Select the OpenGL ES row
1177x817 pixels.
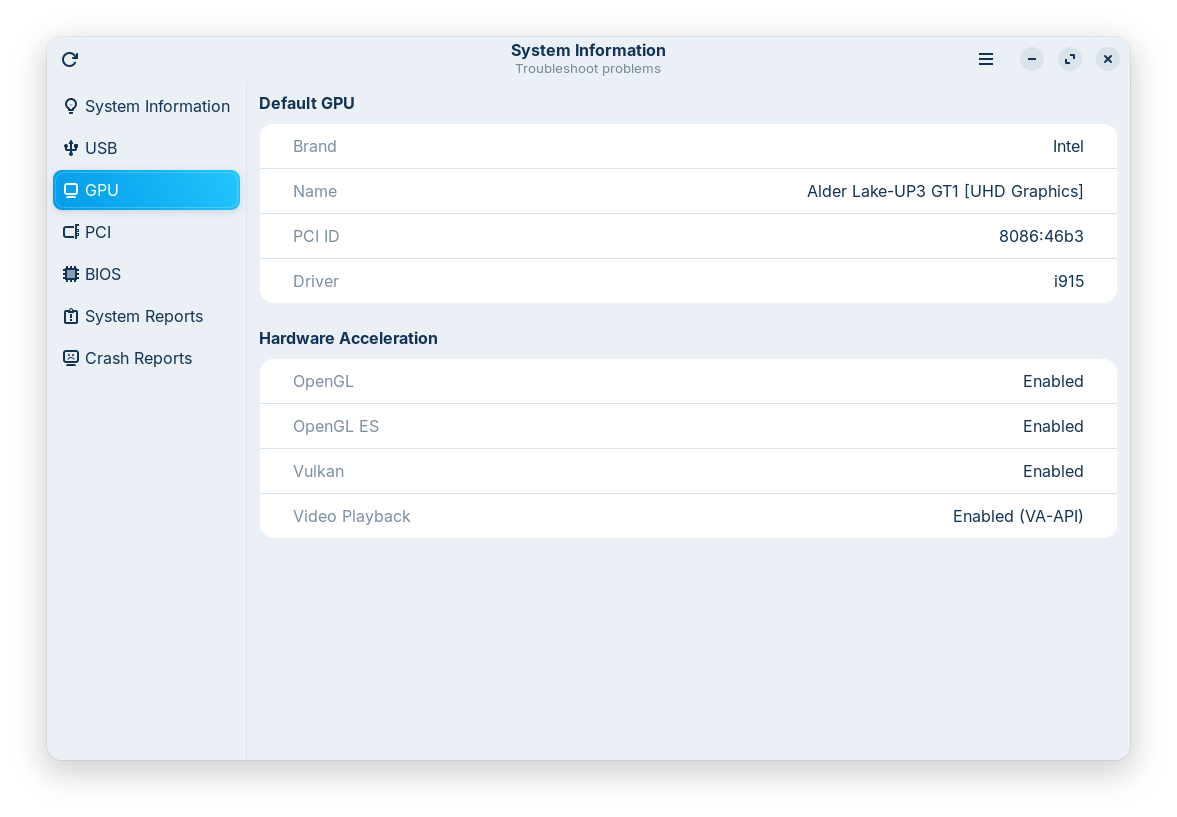688,427
